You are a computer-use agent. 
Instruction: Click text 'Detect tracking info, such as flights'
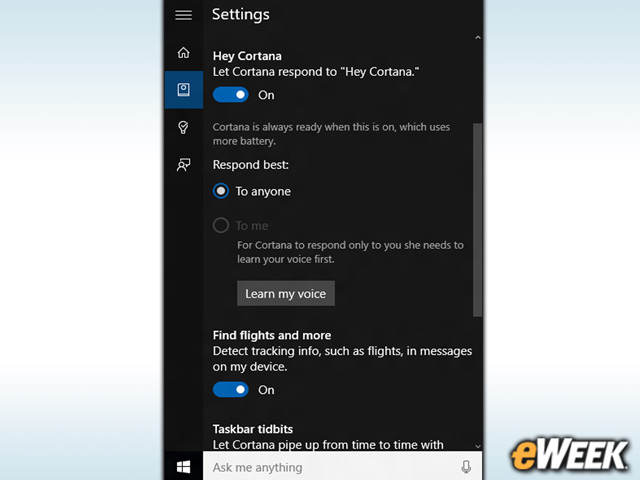coord(307,351)
